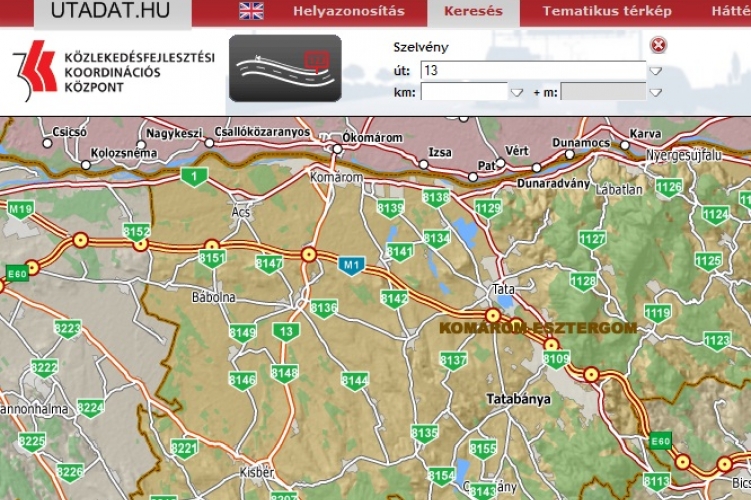
Task: Click the M1 motorway shield on map
Action: tap(350, 265)
